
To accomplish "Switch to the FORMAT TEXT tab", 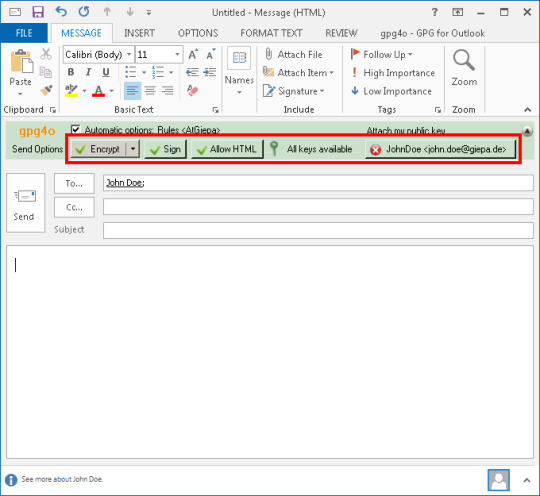I will click(x=271, y=33).
